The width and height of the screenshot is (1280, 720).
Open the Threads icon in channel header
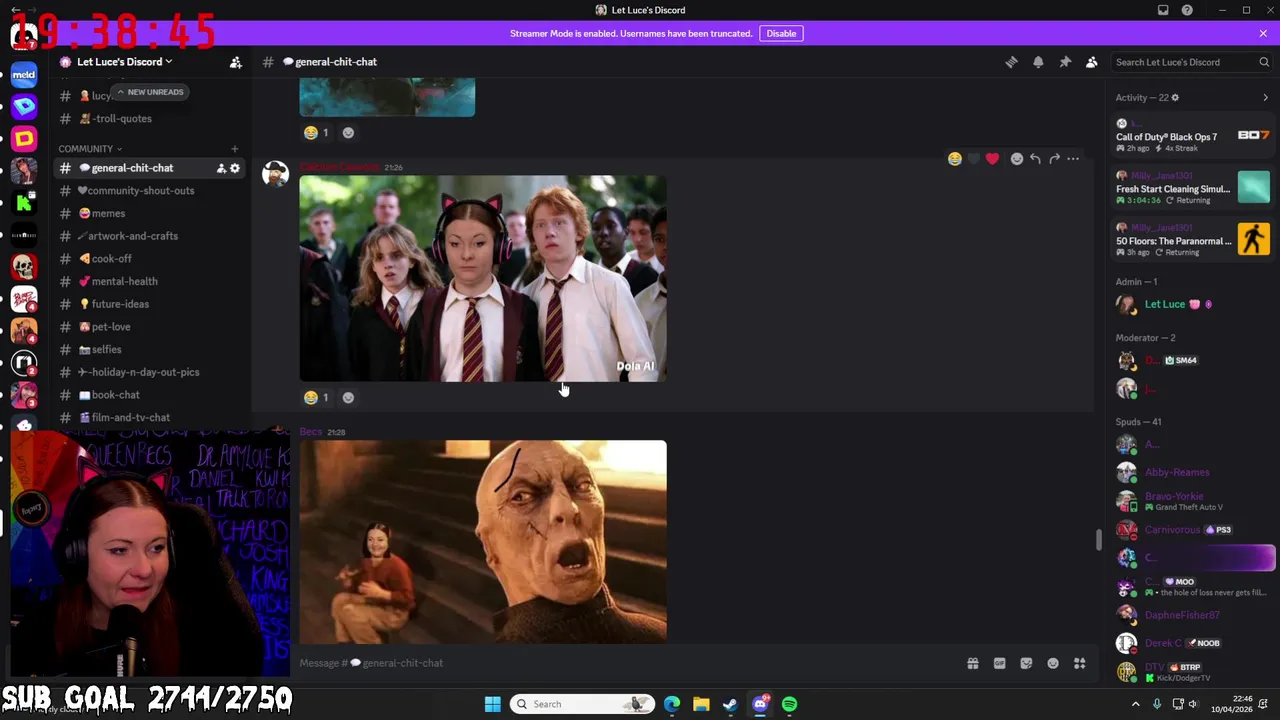[1011, 62]
